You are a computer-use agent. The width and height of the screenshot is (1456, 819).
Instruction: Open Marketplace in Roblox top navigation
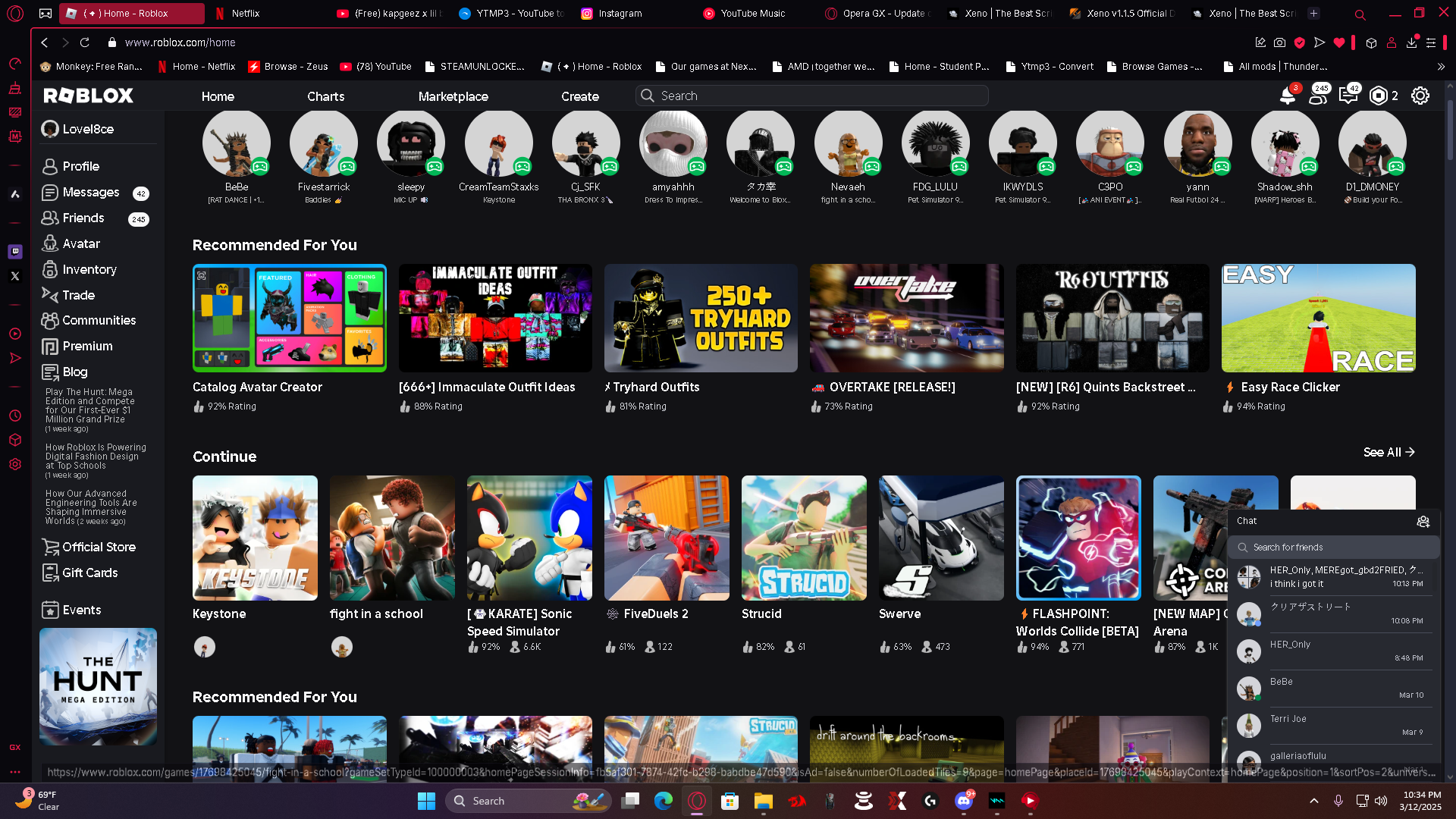[453, 96]
